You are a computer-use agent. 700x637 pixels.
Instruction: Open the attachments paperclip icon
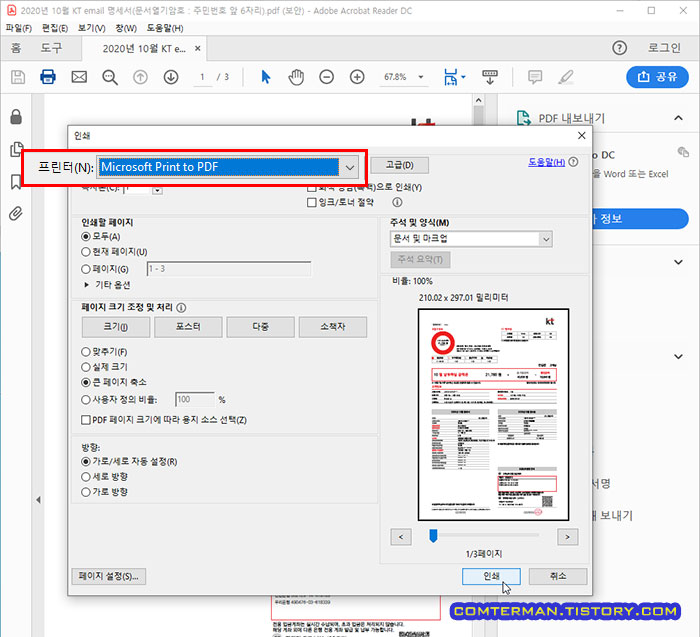tap(16, 213)
